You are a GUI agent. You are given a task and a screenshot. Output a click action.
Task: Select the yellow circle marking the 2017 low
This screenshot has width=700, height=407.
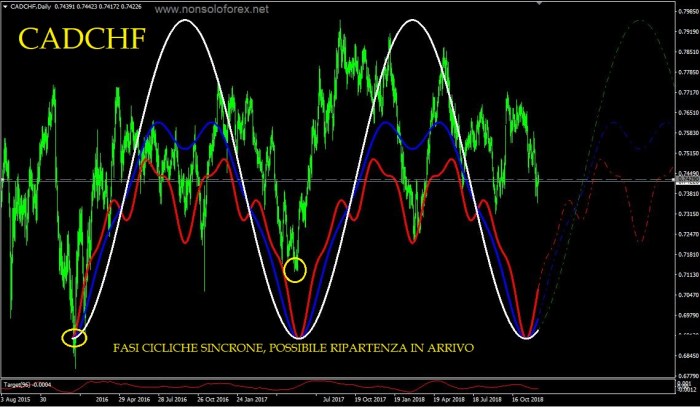click(x=295, y=269)
